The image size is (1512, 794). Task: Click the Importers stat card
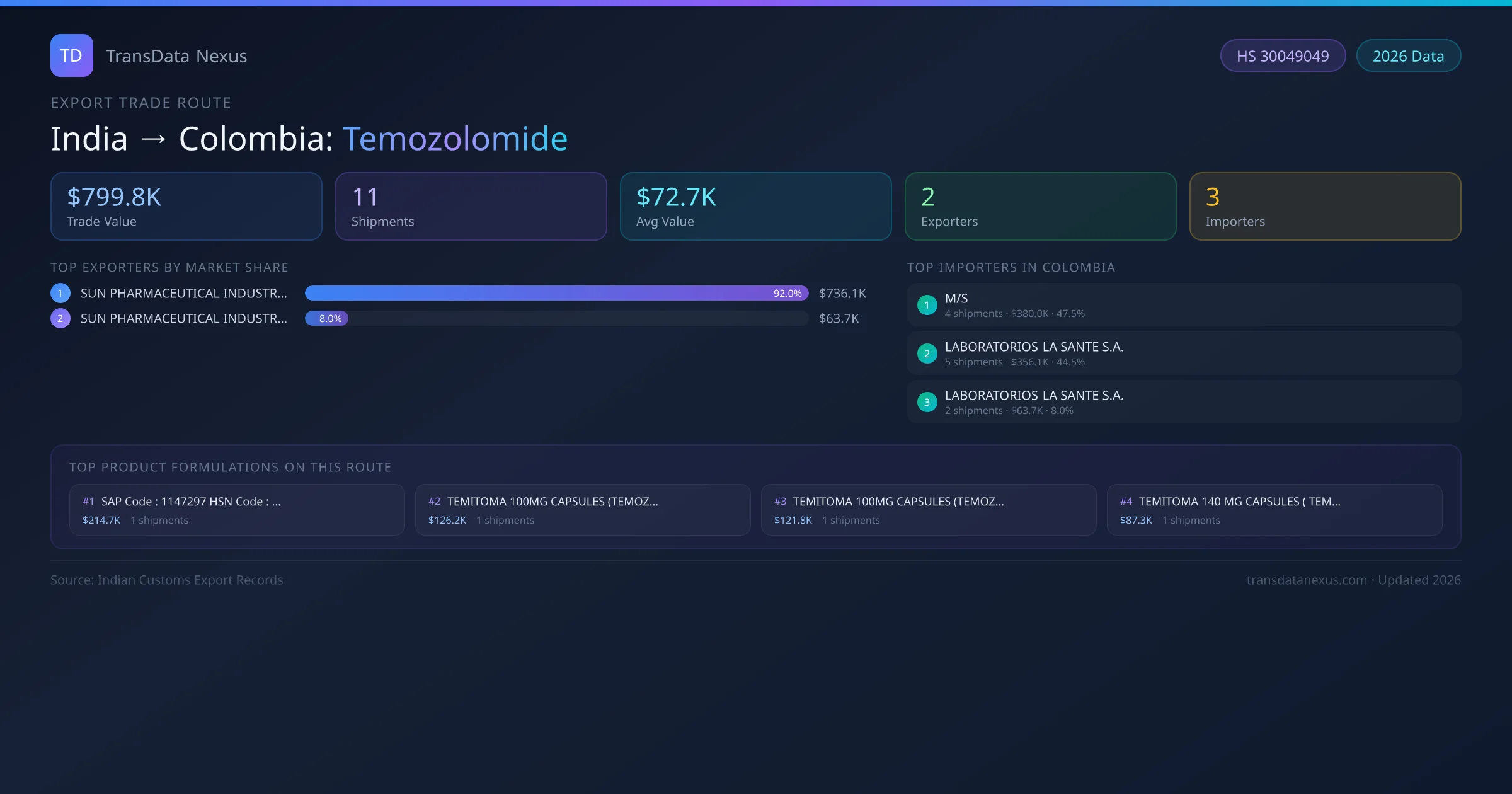point(1325,206)
